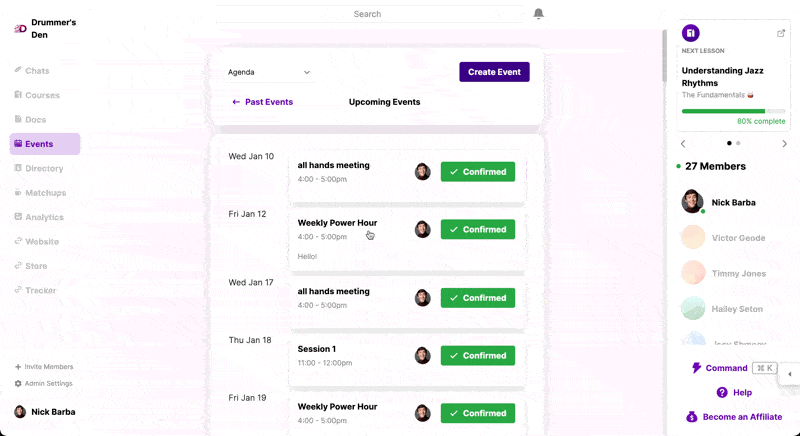Open the Agenda view dropdown

[269, 72]
